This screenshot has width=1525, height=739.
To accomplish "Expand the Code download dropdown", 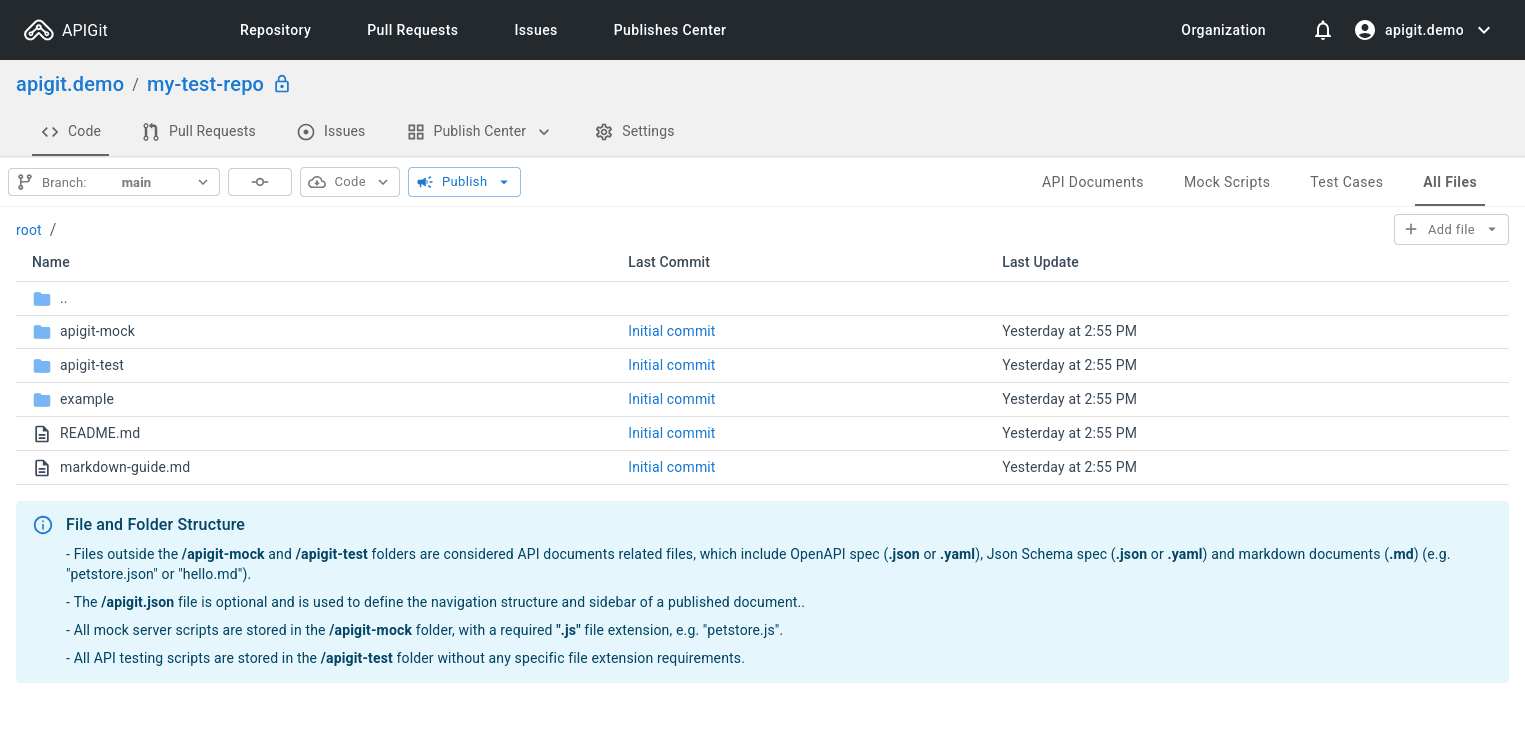I will [384, 182].
